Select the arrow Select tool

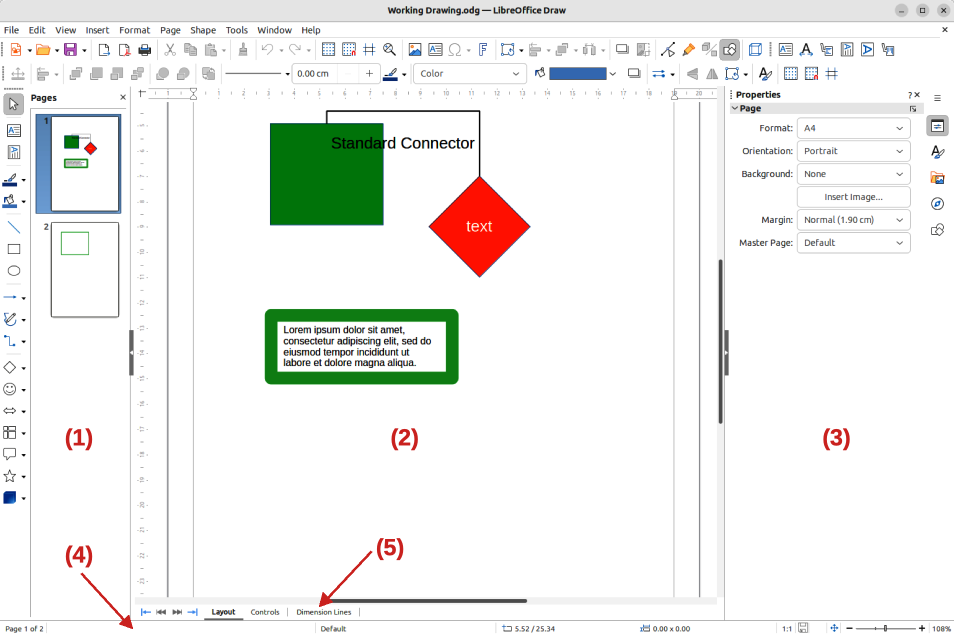tap(13, 105)
